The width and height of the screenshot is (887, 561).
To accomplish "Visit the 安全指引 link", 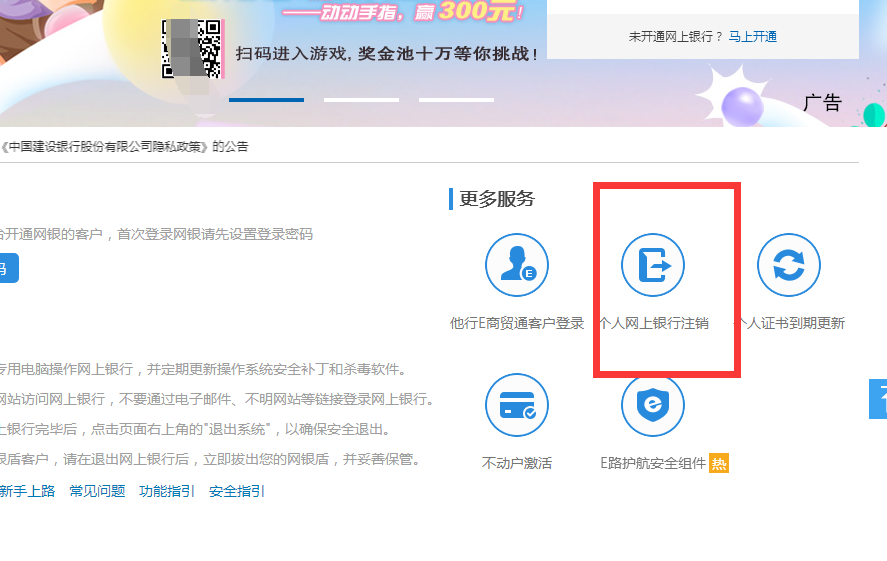I will (237, 491).
